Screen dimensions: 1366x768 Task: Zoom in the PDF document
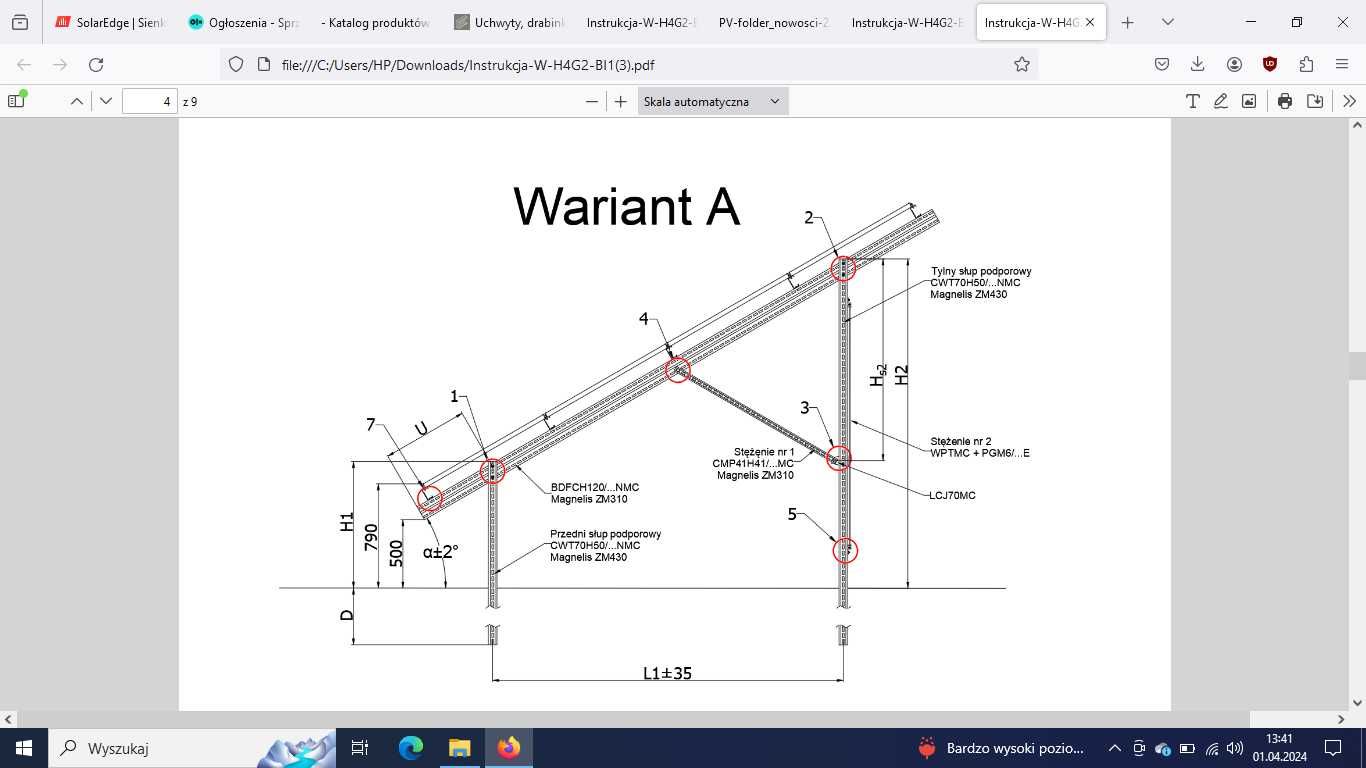click(621, 101)
